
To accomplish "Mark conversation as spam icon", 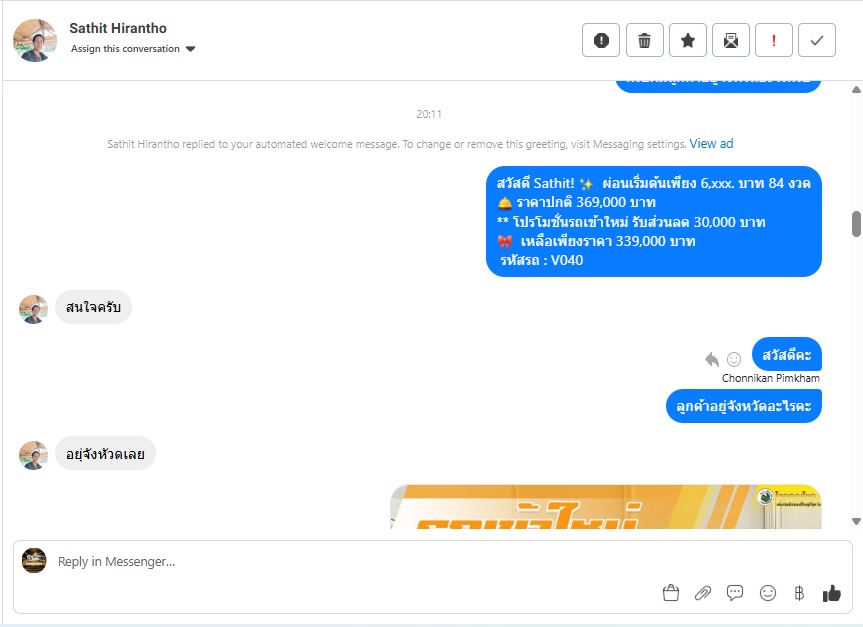I will tap(601, 40).
